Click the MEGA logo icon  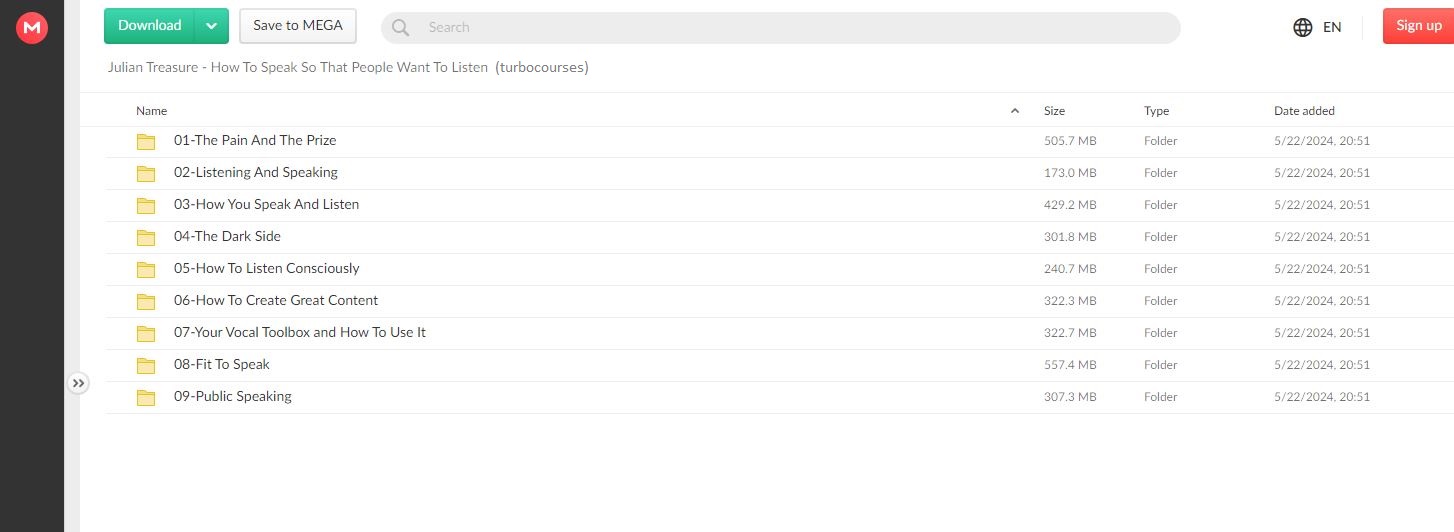(x=32, y=28)
